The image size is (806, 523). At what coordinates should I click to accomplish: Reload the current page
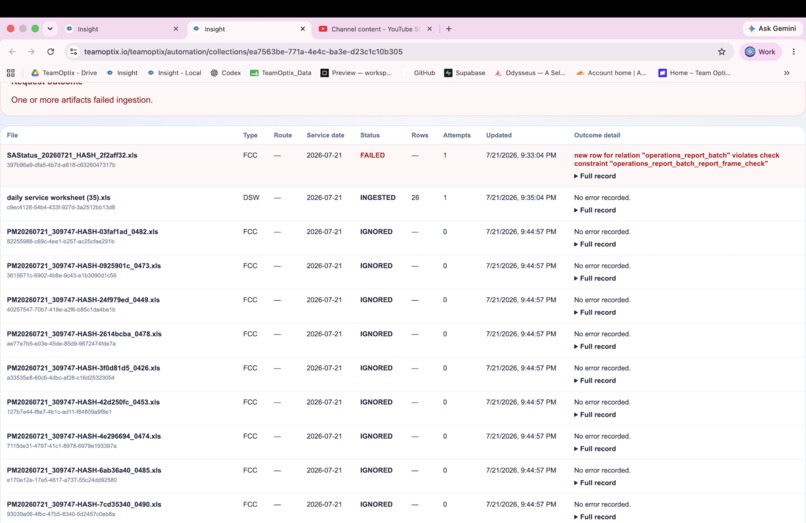click(x=50, y=51)
